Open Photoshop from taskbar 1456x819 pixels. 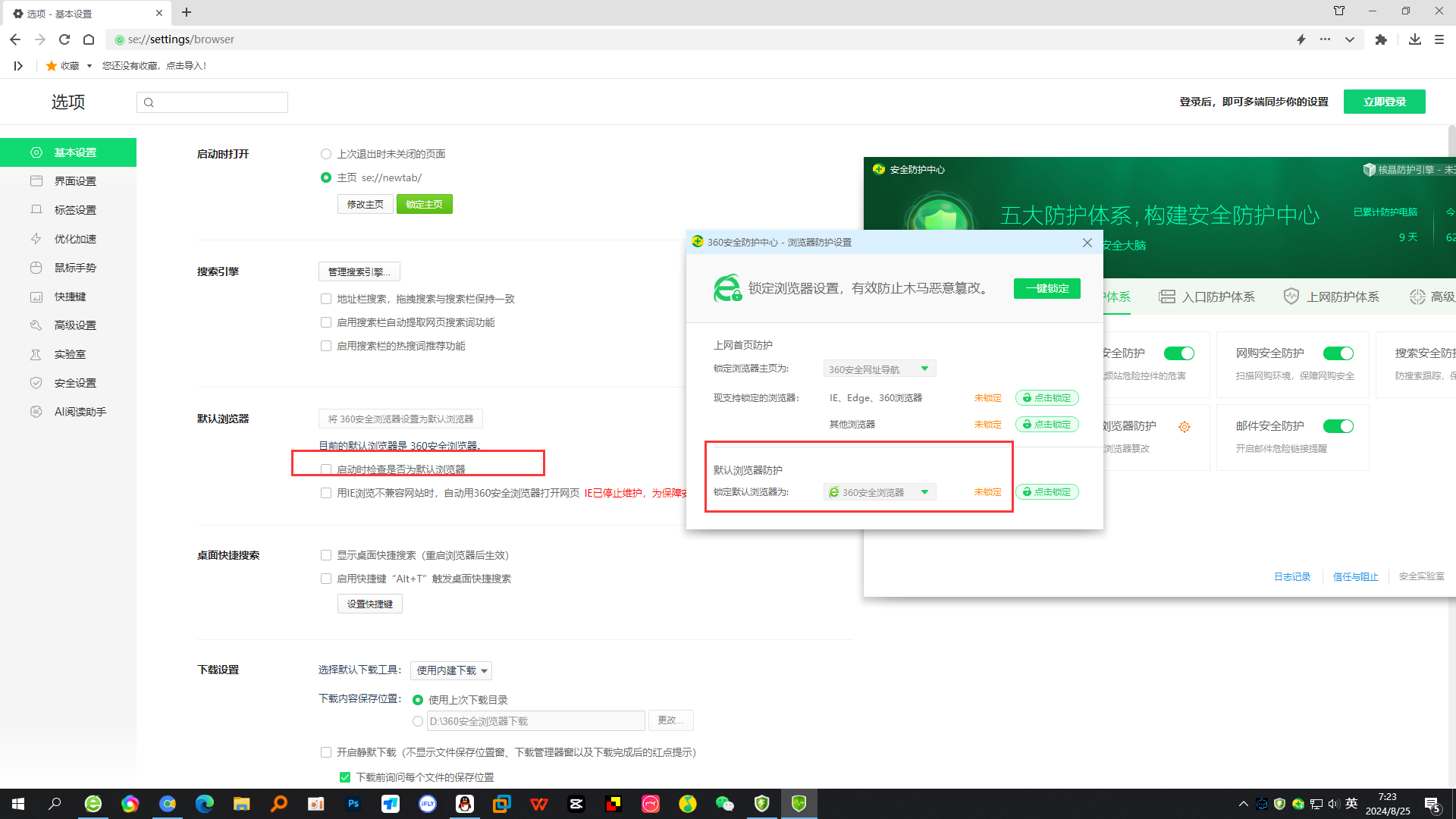pos(353,804)
